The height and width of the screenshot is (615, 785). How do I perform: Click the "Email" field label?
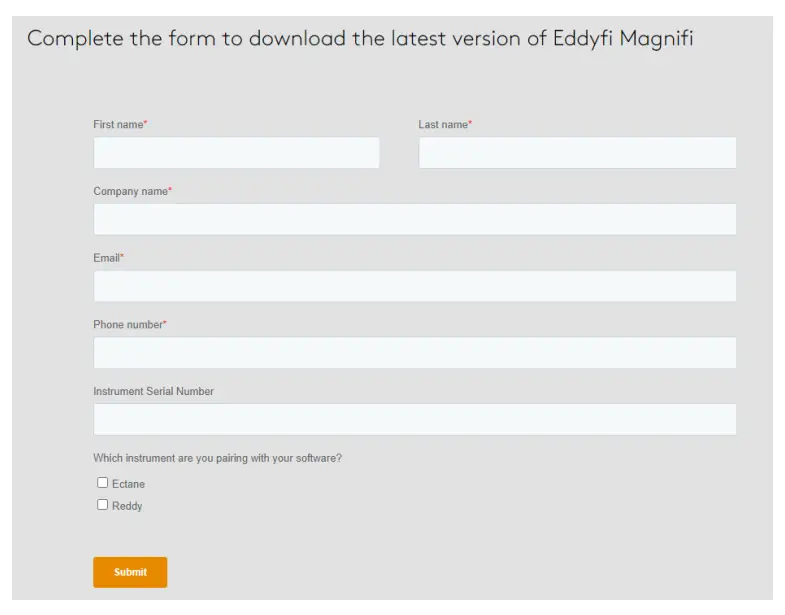[x=106, y=258]
